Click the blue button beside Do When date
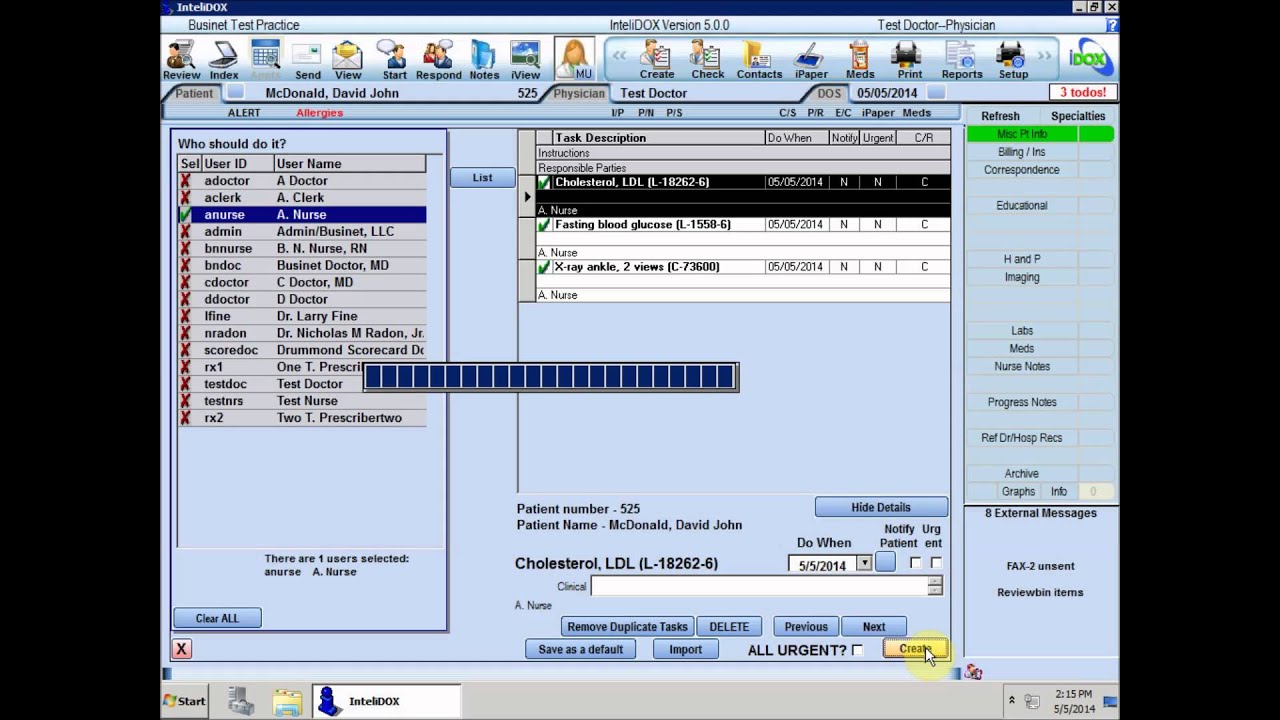 [x=885, y=562]
